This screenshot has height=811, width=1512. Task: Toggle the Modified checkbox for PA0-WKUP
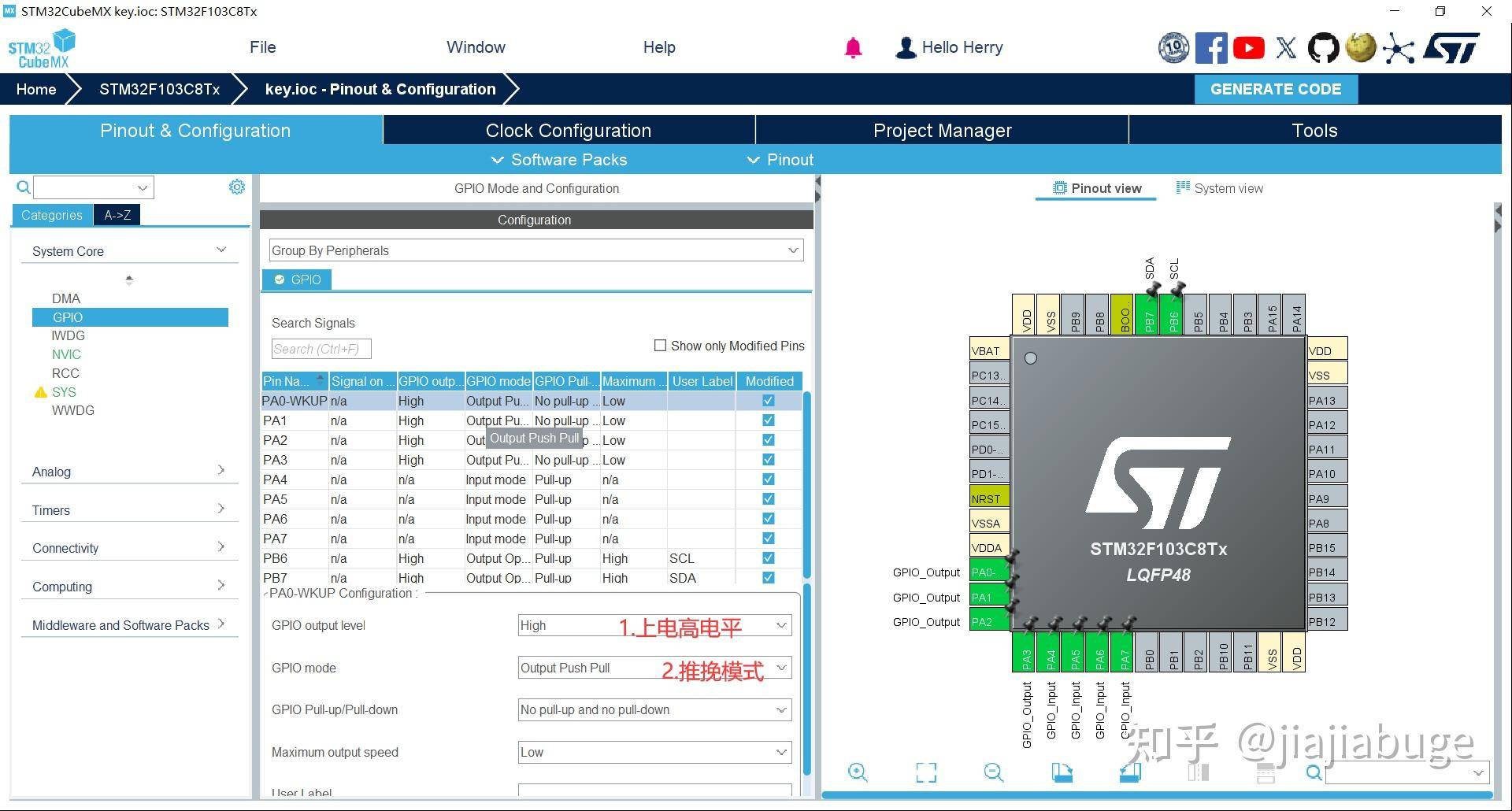pyautogui.click(x=769, y=401)
